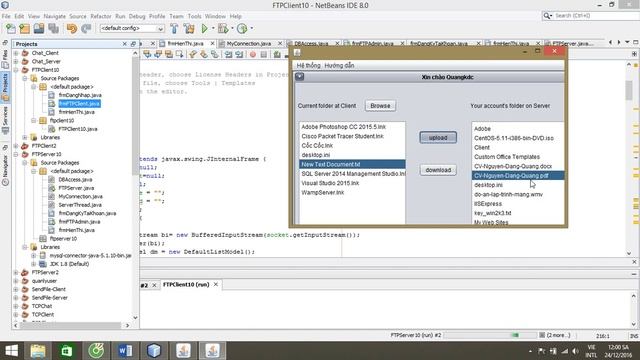Select CV-Nguyen-Dang-Quang.docx in server list
The width and height of the screenshot is (640, 360).
tap(518, 167)
